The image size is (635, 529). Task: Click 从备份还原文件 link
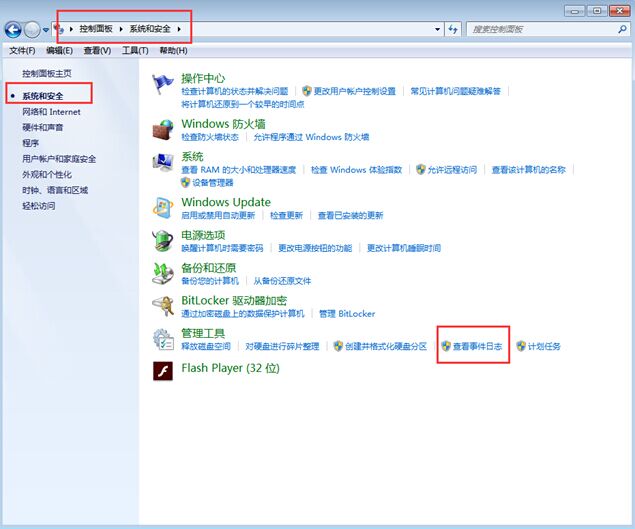282,281
